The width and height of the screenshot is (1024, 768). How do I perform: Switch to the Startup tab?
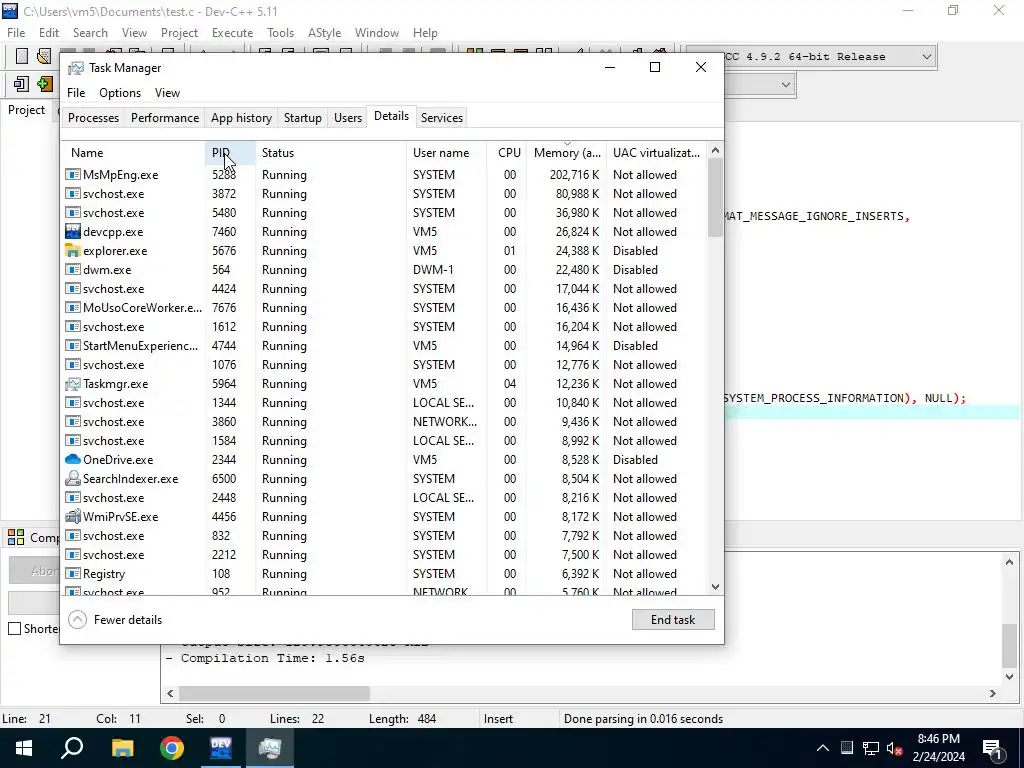click(302, 118)
